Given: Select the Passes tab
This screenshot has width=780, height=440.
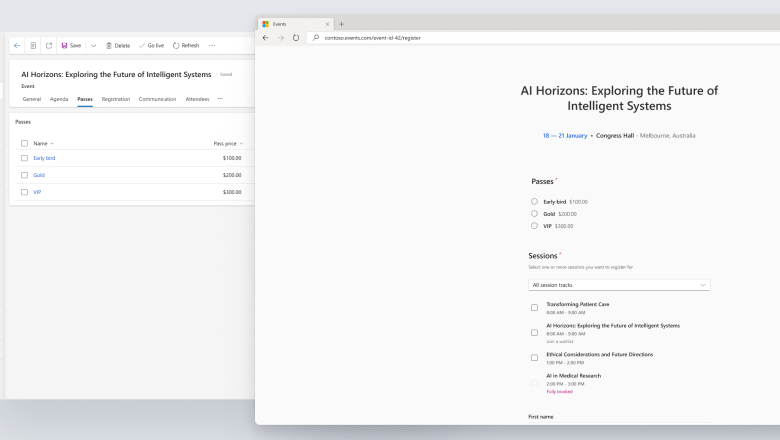Looking at the screenshot, I should coord(85,99).
